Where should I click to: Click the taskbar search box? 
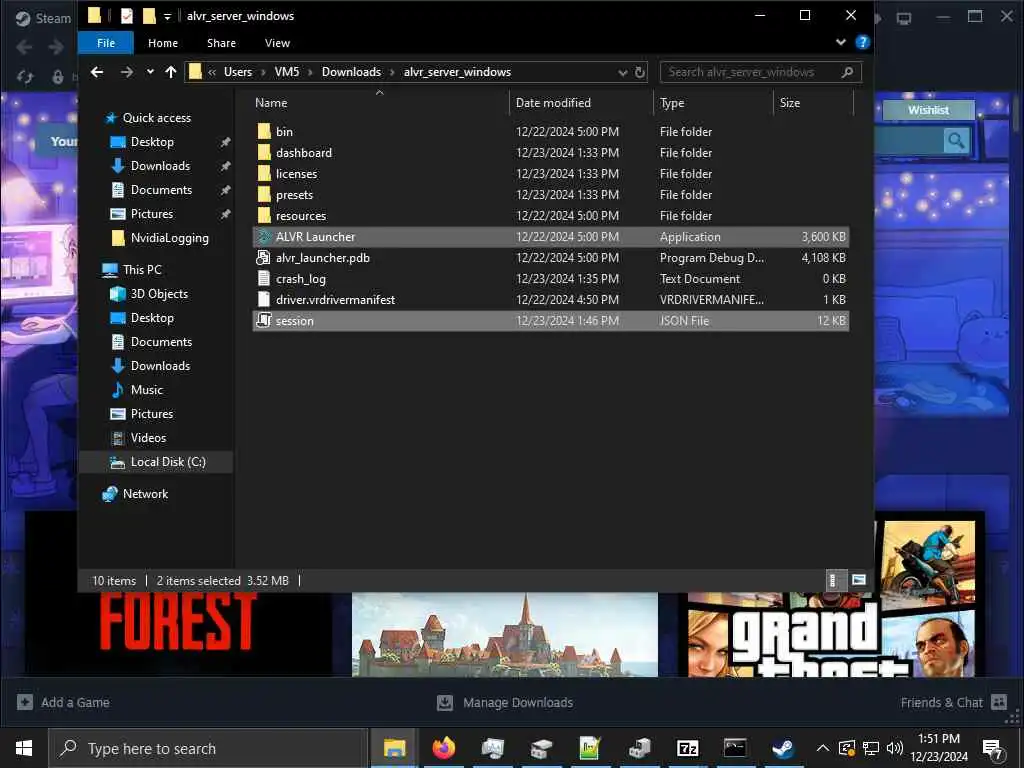[x=209, y=748]
